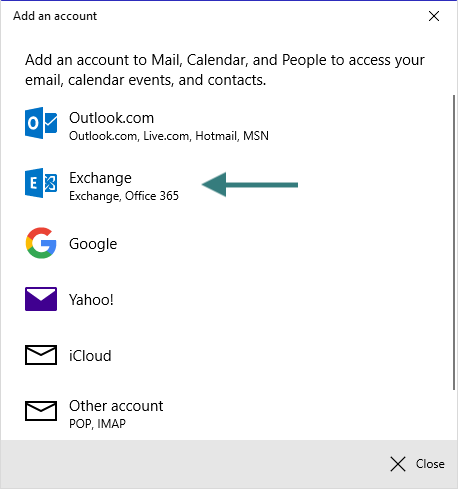Close the dialog using title bar X
The width and height of the screenshot is (458, 489).
pos(434,16)
